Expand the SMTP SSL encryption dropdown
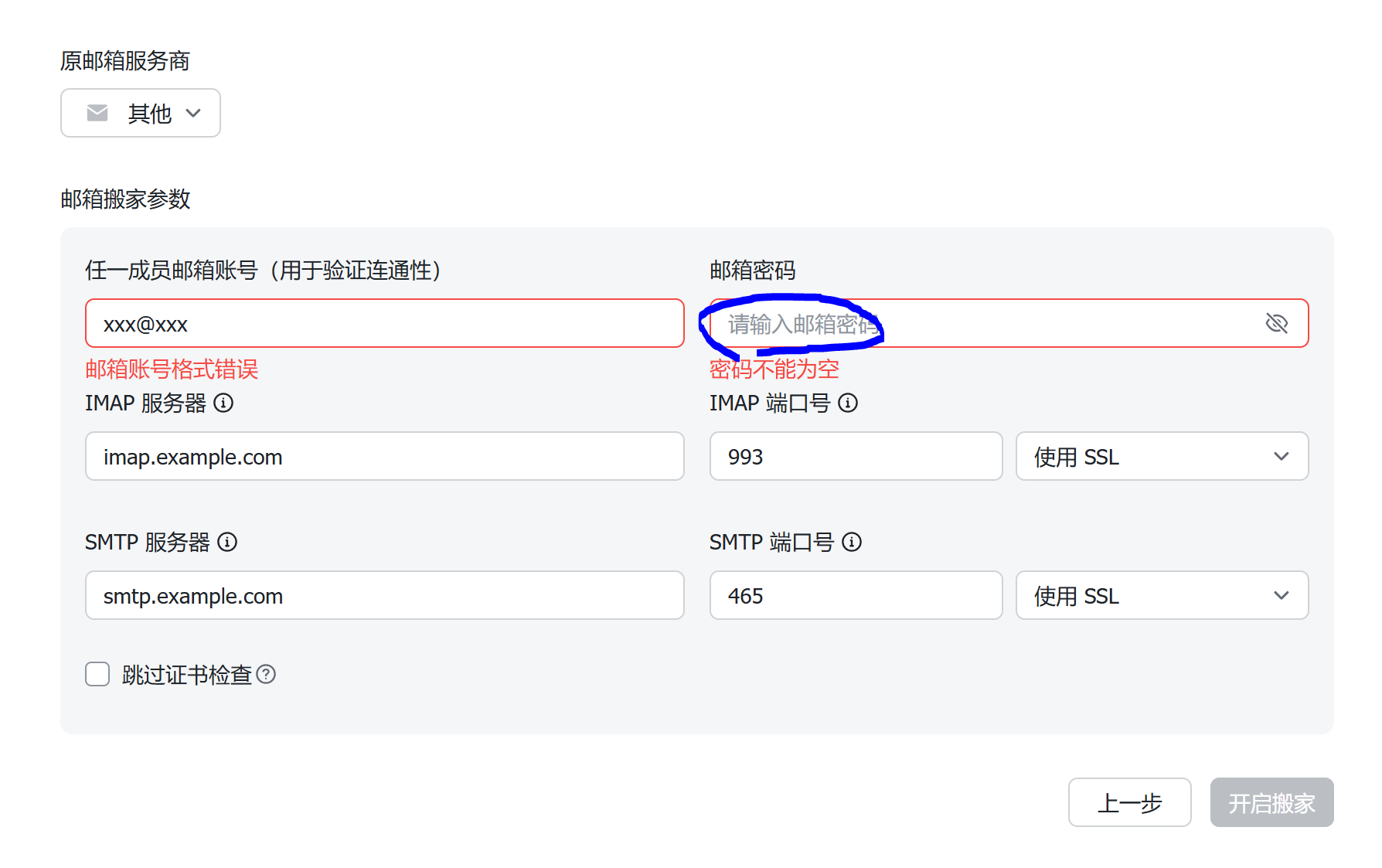Screen dimensions: 1382x868 1161,596
